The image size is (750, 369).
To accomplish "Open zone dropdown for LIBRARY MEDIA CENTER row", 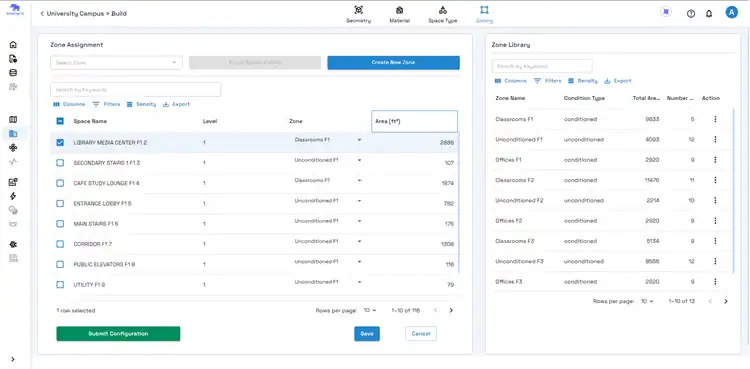I will point(328,140).
